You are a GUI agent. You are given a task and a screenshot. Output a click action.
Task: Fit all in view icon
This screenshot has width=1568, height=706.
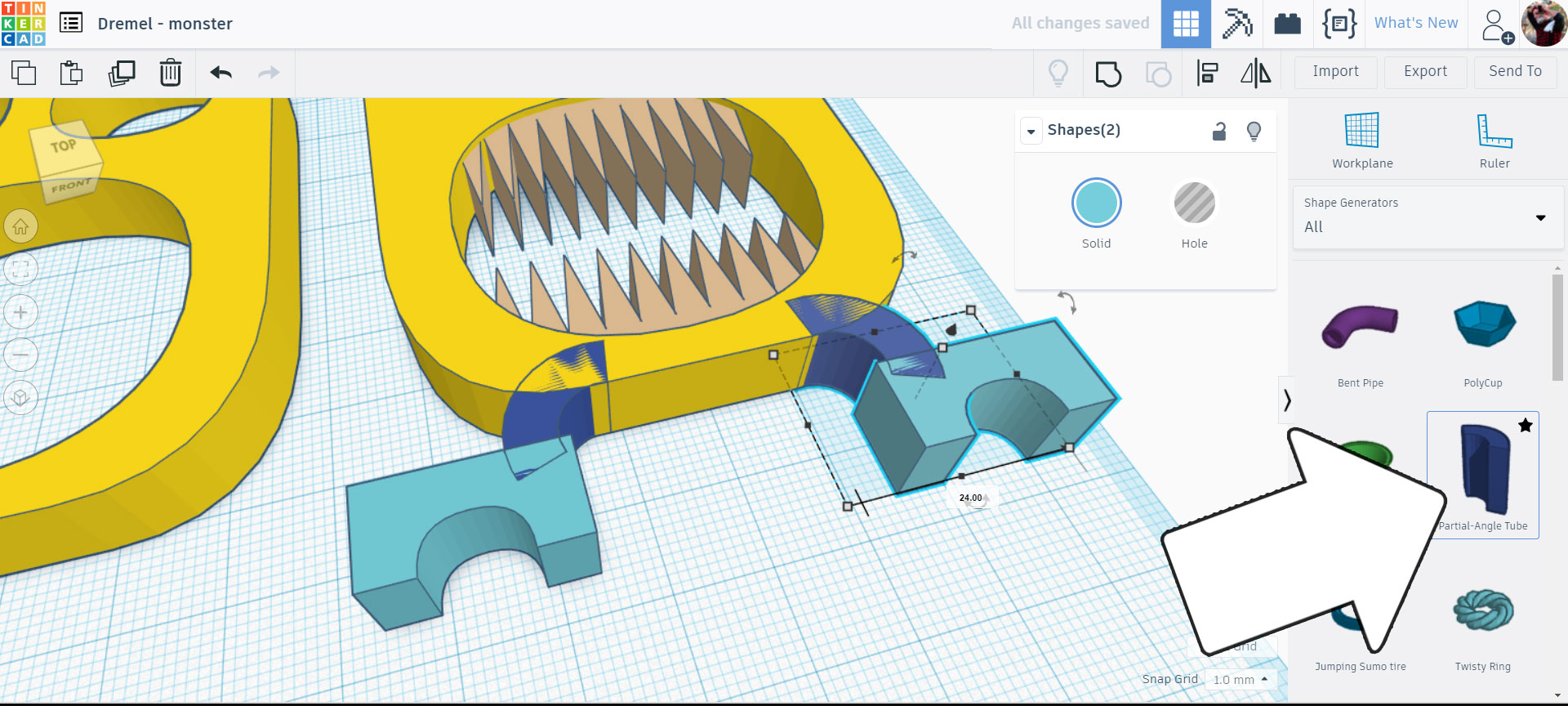20,269
